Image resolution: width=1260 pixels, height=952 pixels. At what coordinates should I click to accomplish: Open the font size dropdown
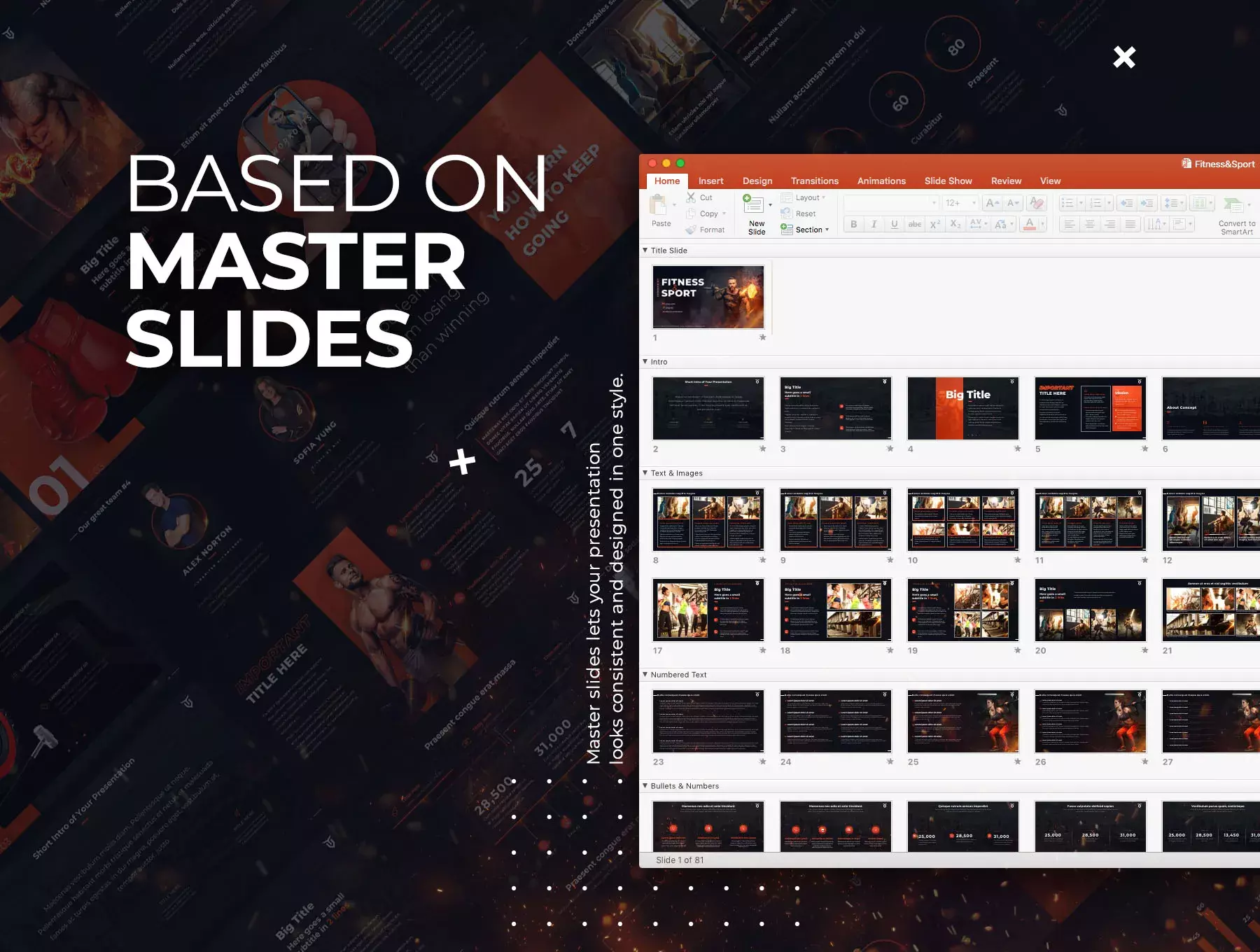(972, 203)
